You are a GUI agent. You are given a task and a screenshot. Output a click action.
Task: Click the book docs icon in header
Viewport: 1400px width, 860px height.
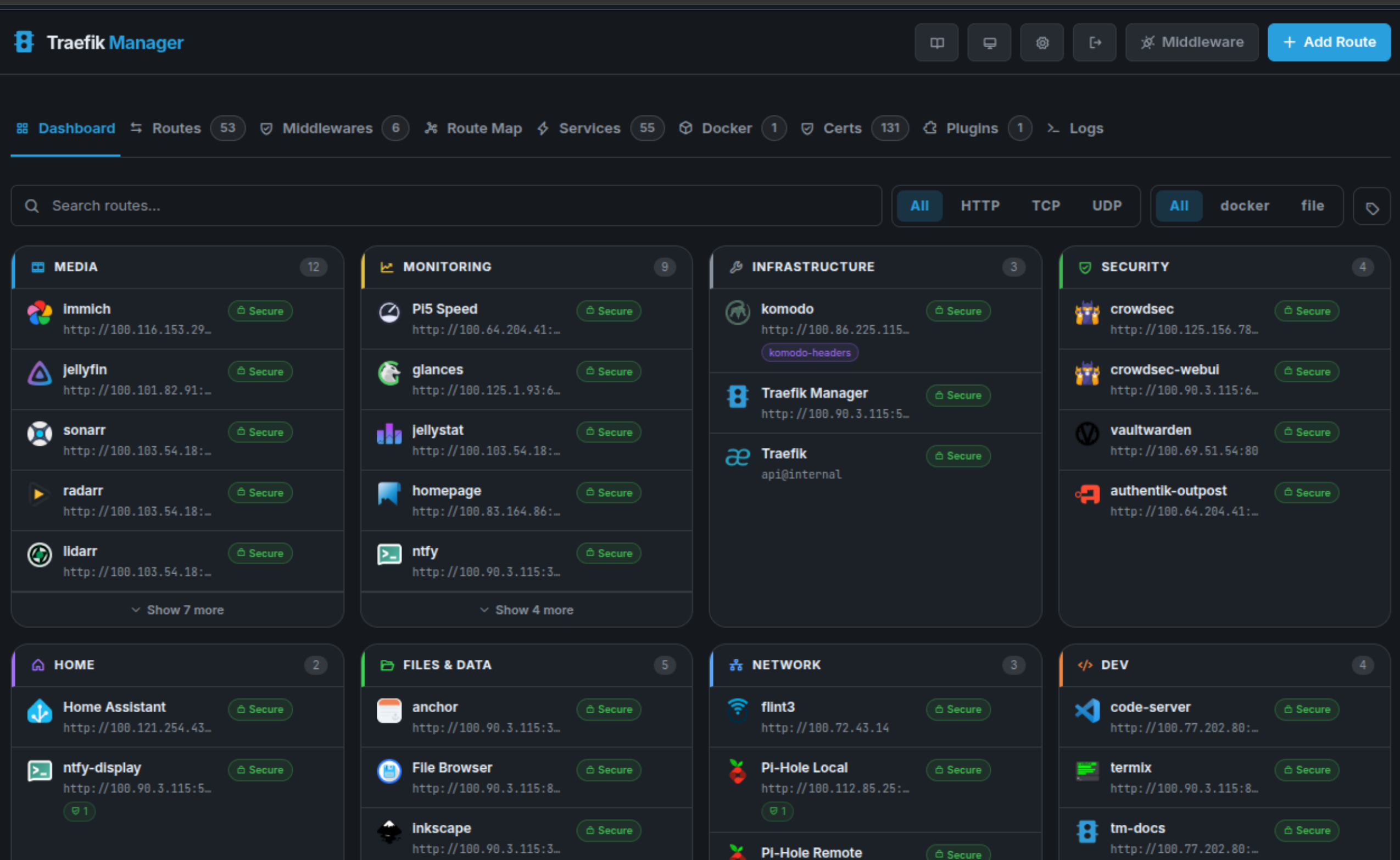coord(936,43)
